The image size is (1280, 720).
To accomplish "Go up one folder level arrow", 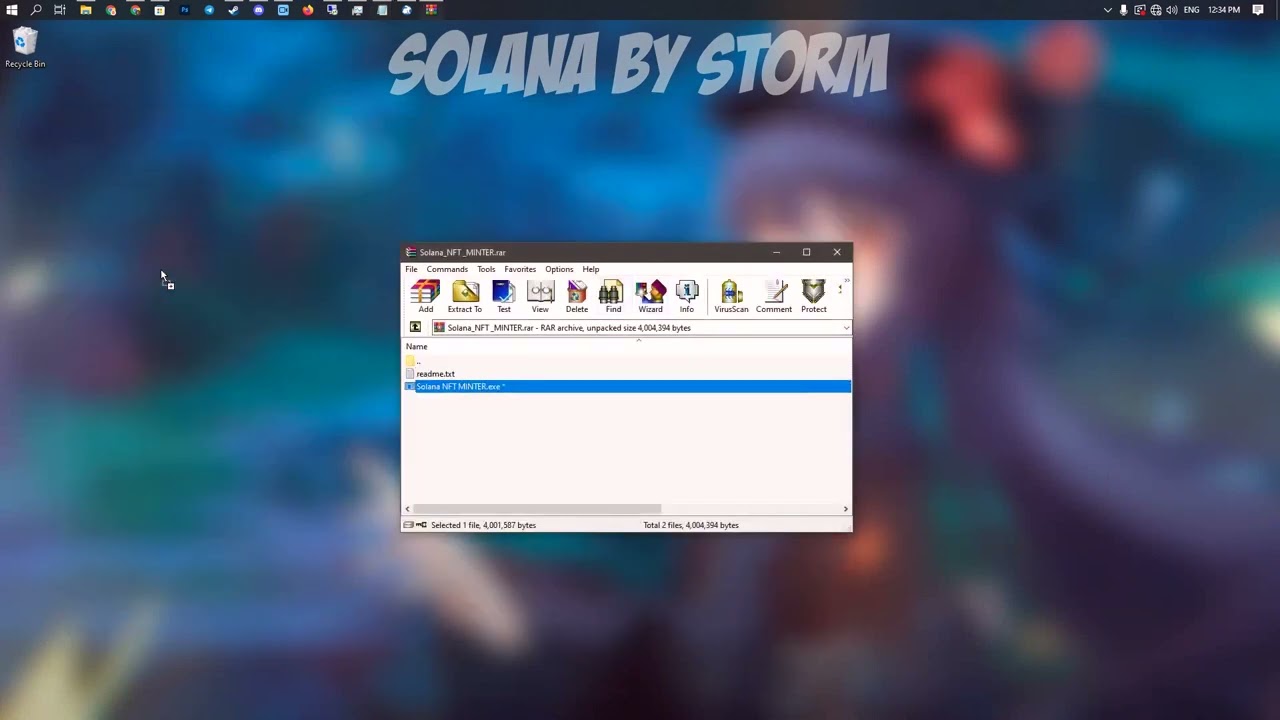I will pyautogui.click(x=415, y=327).
